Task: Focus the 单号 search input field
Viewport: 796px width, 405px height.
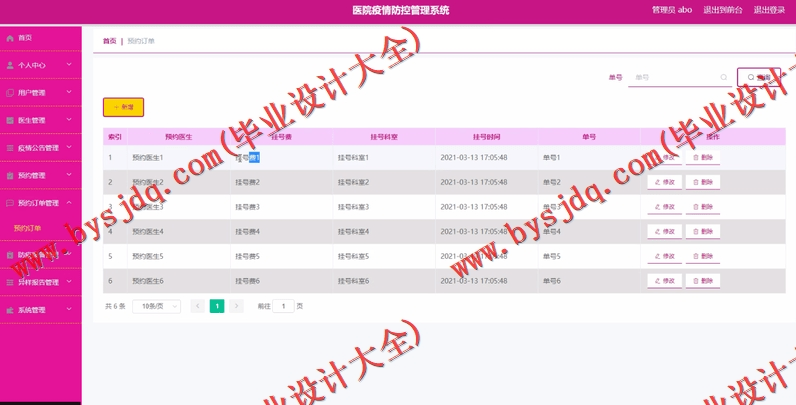Action: point(679,78)
